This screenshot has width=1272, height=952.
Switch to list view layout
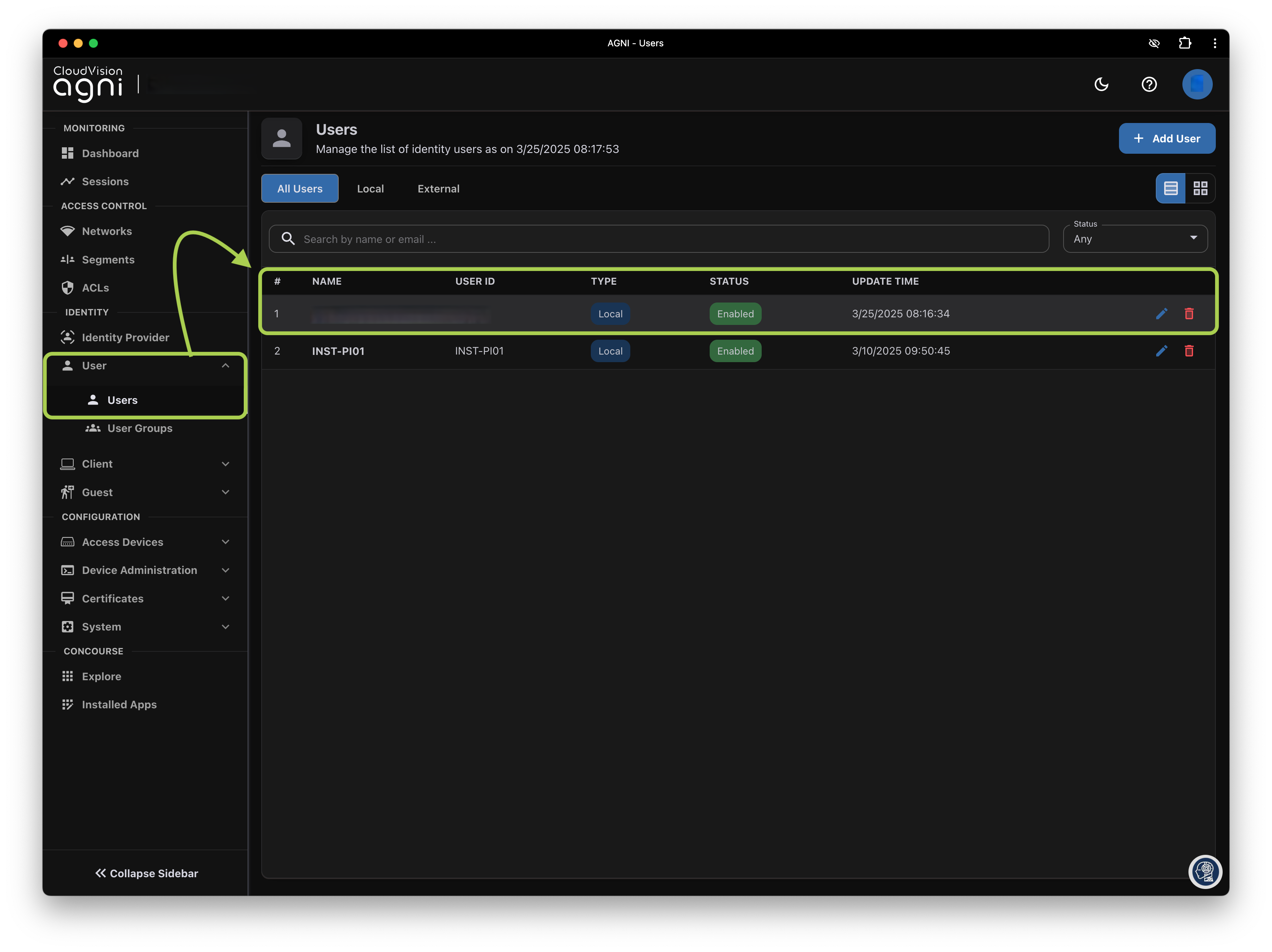(1170, 188)
